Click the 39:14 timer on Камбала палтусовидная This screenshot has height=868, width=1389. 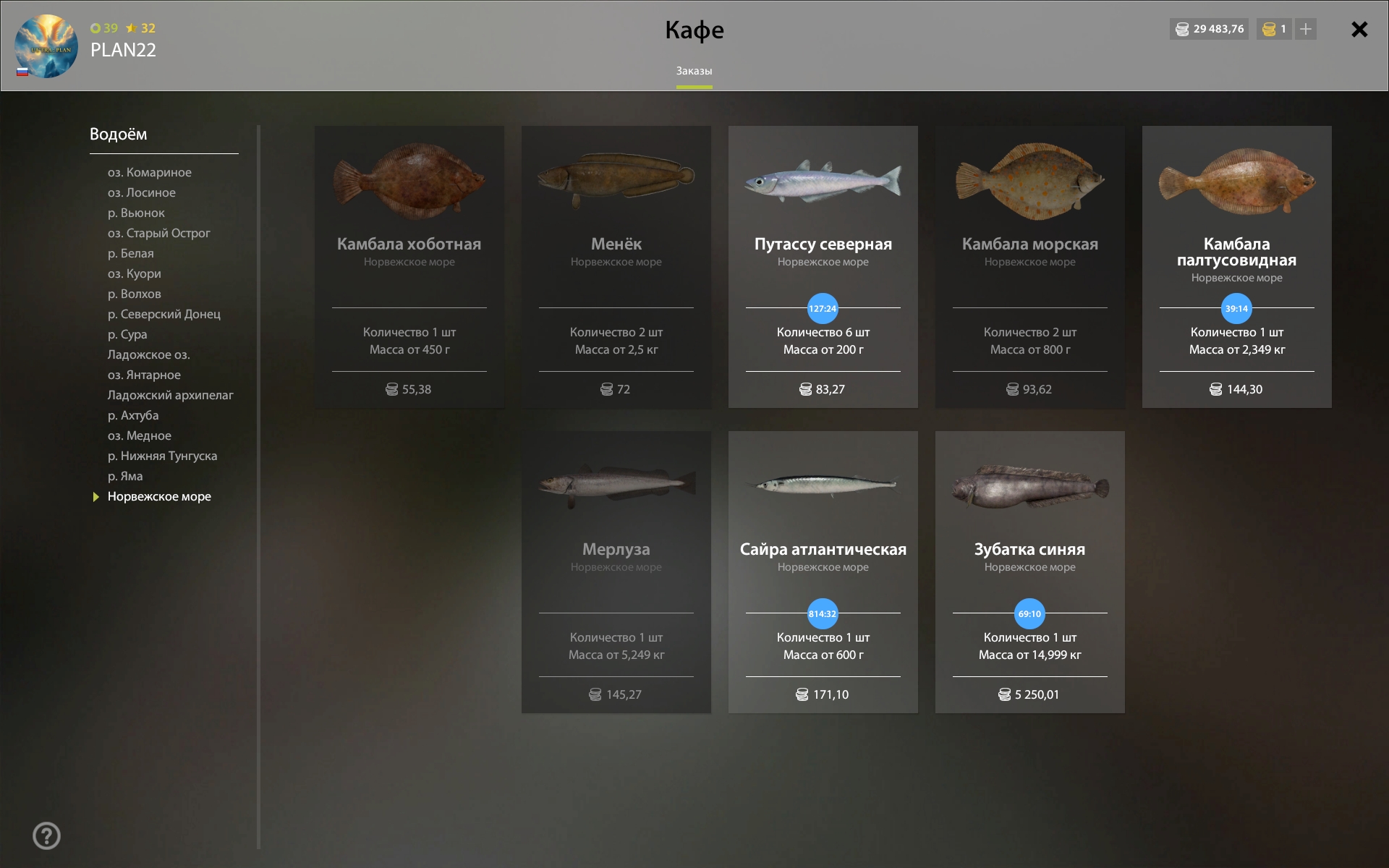[x=1236, y=308]
